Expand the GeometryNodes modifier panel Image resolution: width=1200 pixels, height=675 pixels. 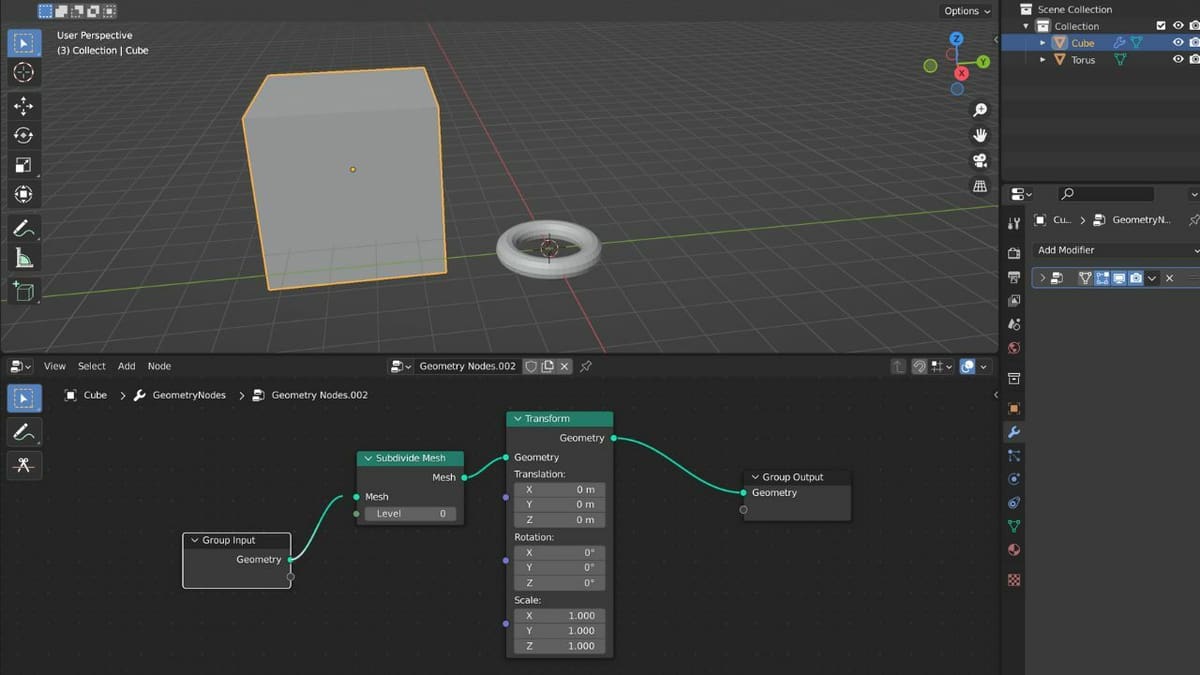click(1043, 278)
